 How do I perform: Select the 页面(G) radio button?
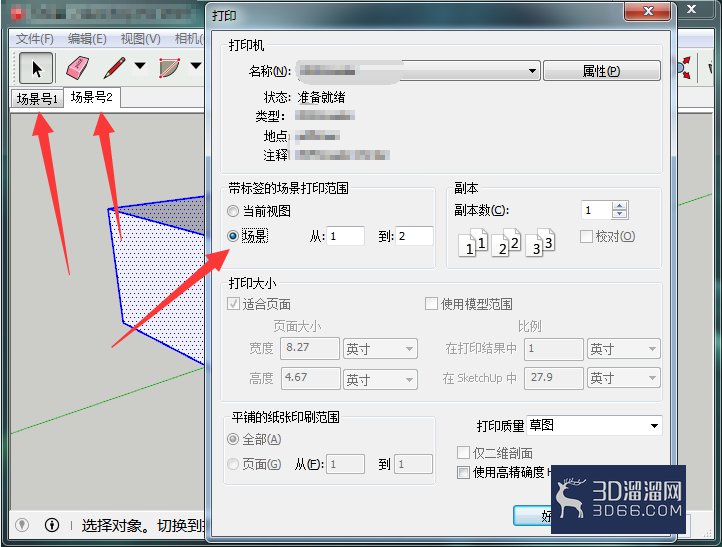[x=233, y=464]
